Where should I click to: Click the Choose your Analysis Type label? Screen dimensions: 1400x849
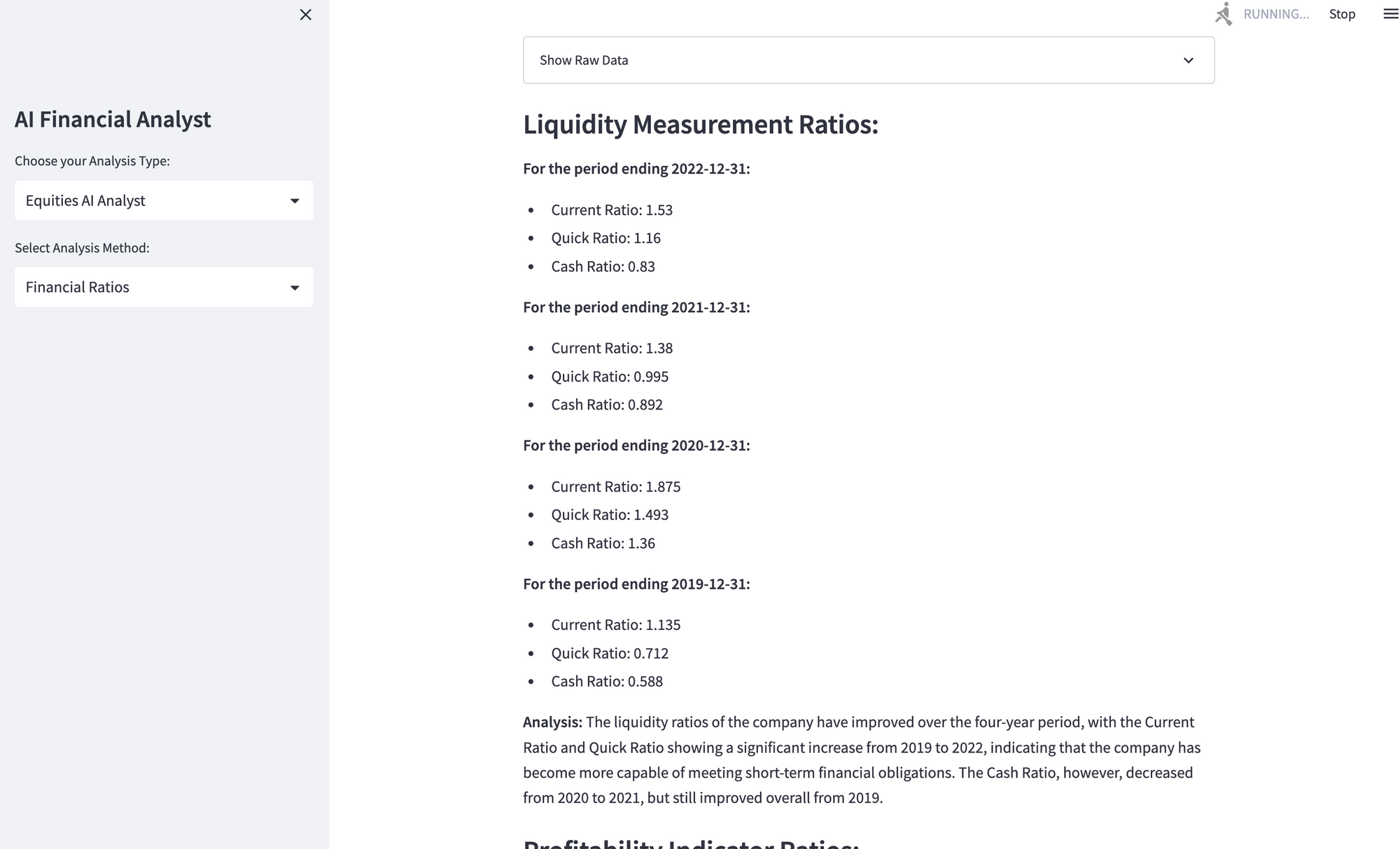tap(92, 161)
